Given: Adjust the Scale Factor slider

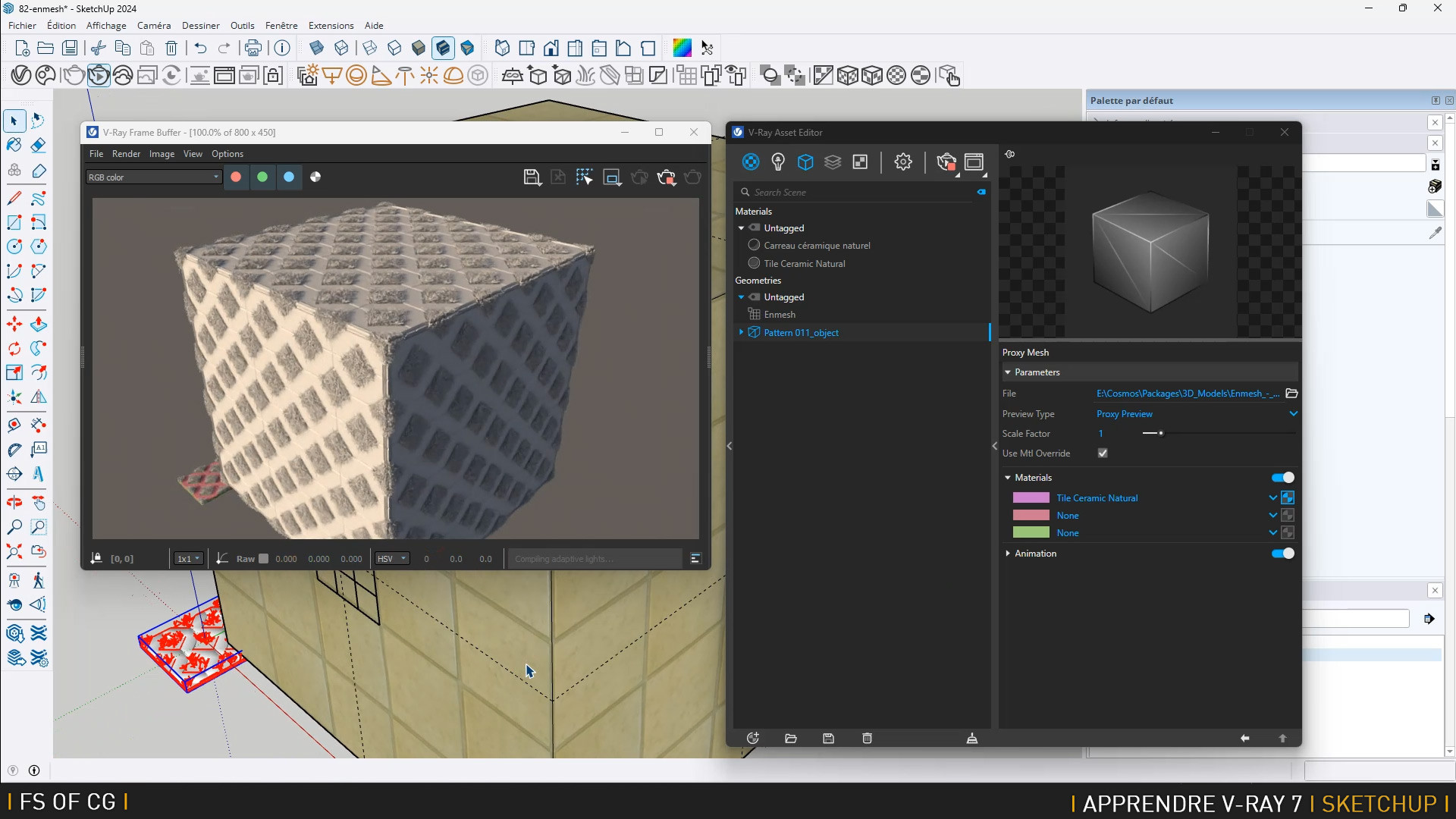Looking at the screenshot, I should (1161, 433).
